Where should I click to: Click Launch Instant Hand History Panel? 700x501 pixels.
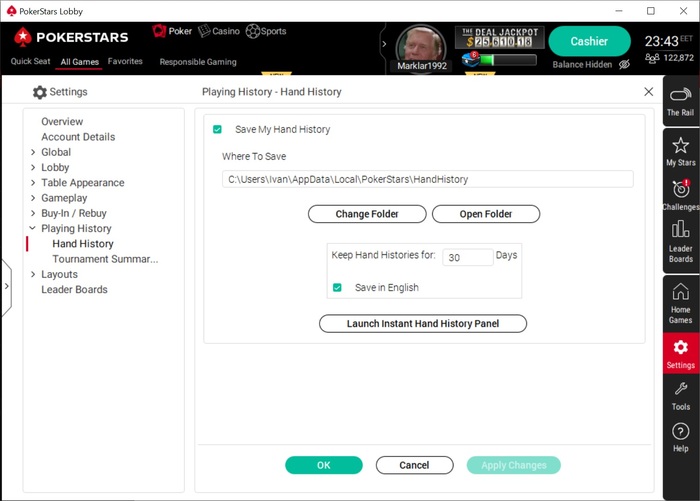(423, 323)
